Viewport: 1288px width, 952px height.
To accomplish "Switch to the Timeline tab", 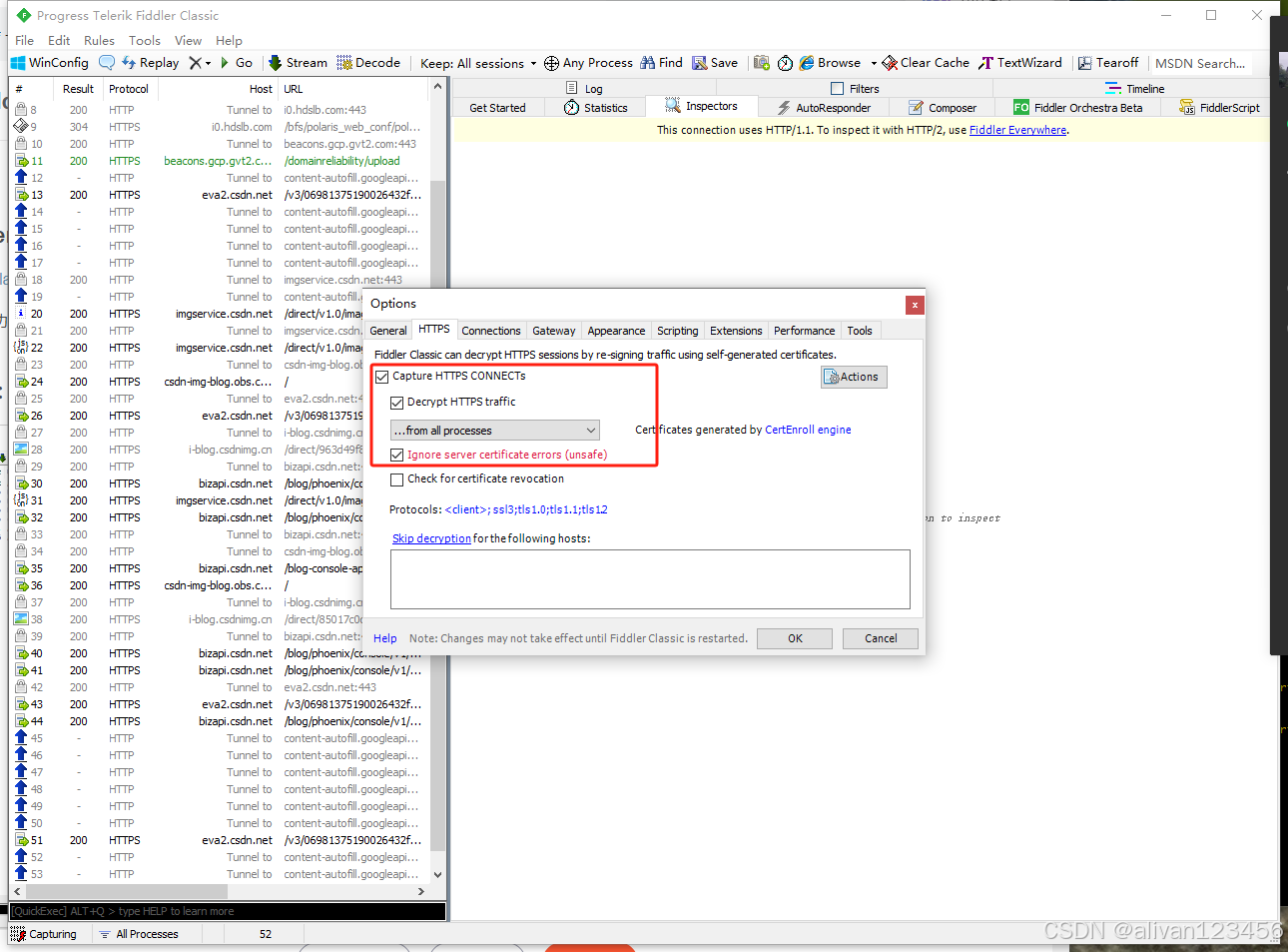I will click(1135, 89).
